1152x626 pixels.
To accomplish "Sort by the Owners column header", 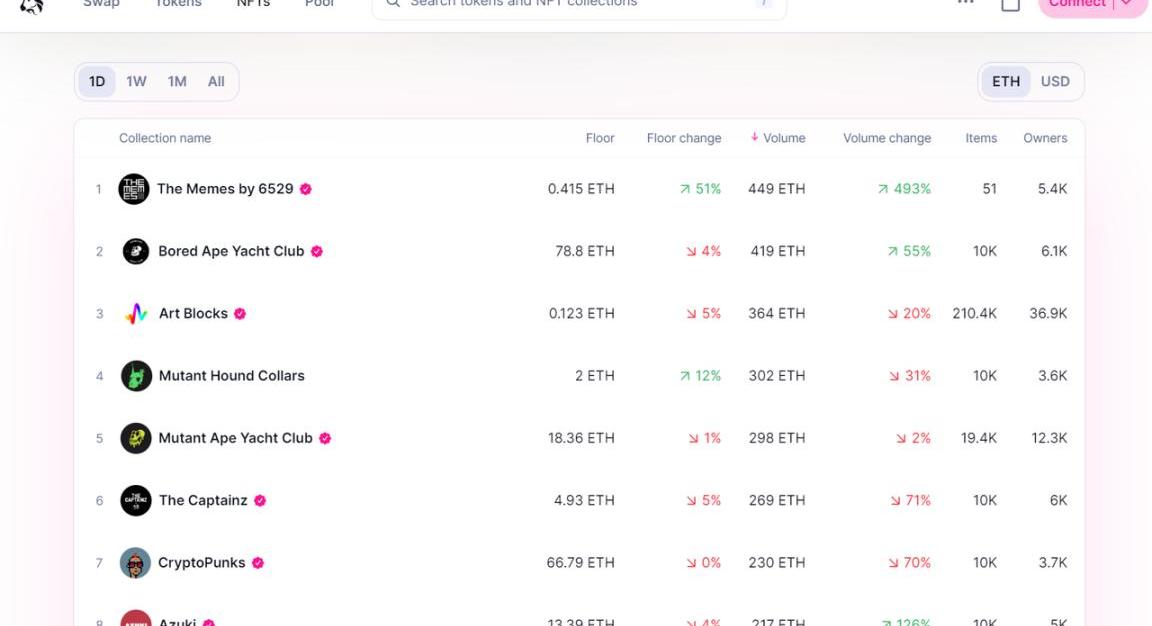I will (1045, 138).
